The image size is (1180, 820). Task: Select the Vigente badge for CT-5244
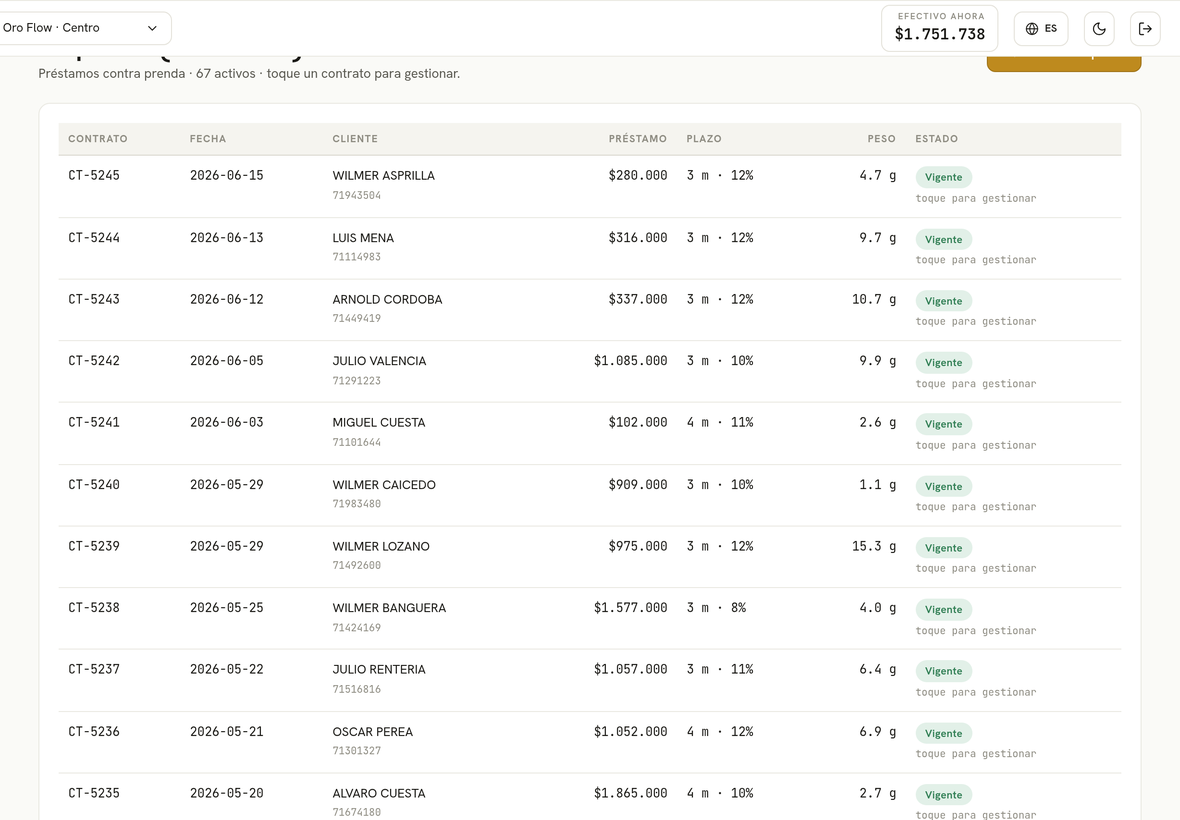[944, 239]
